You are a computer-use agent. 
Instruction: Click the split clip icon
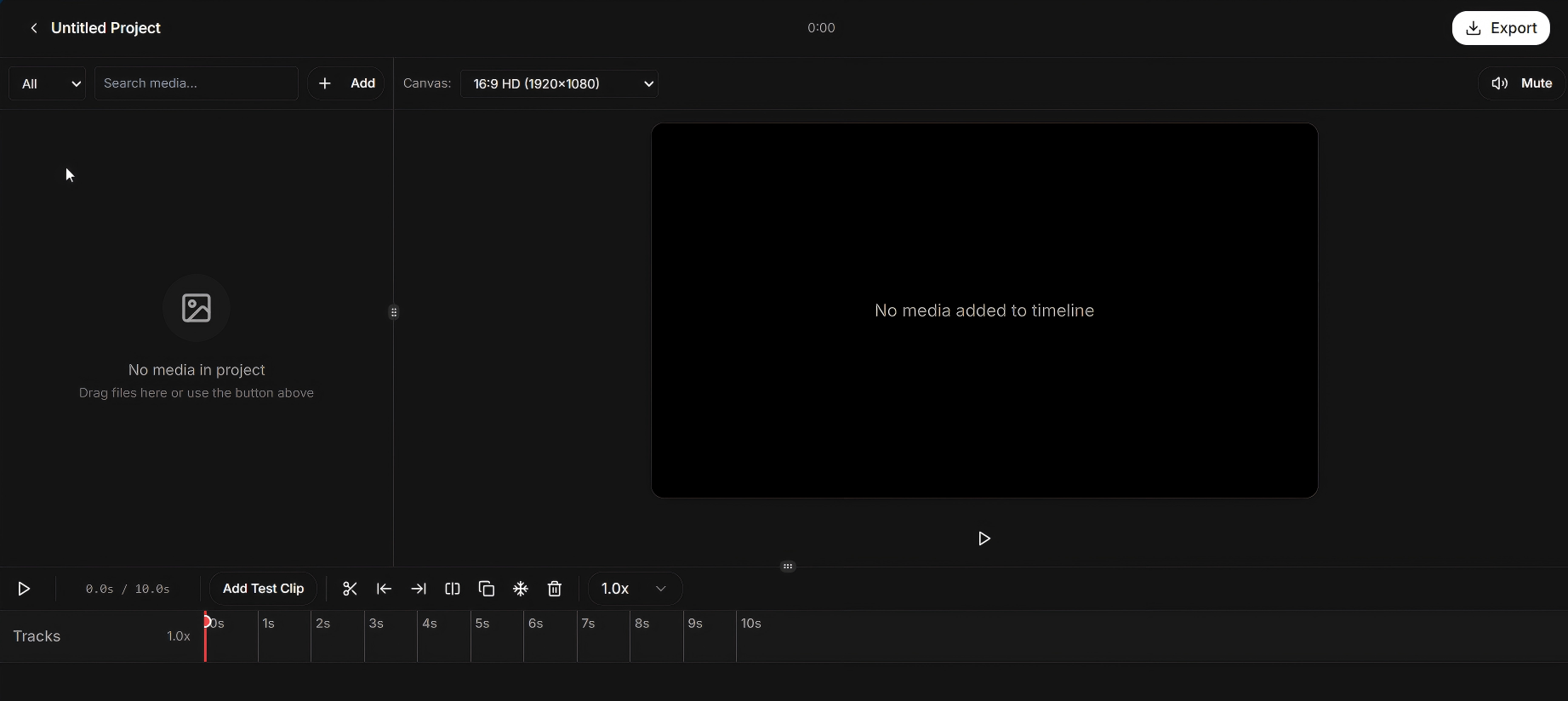pyautogui.click(x=453, y=589)
